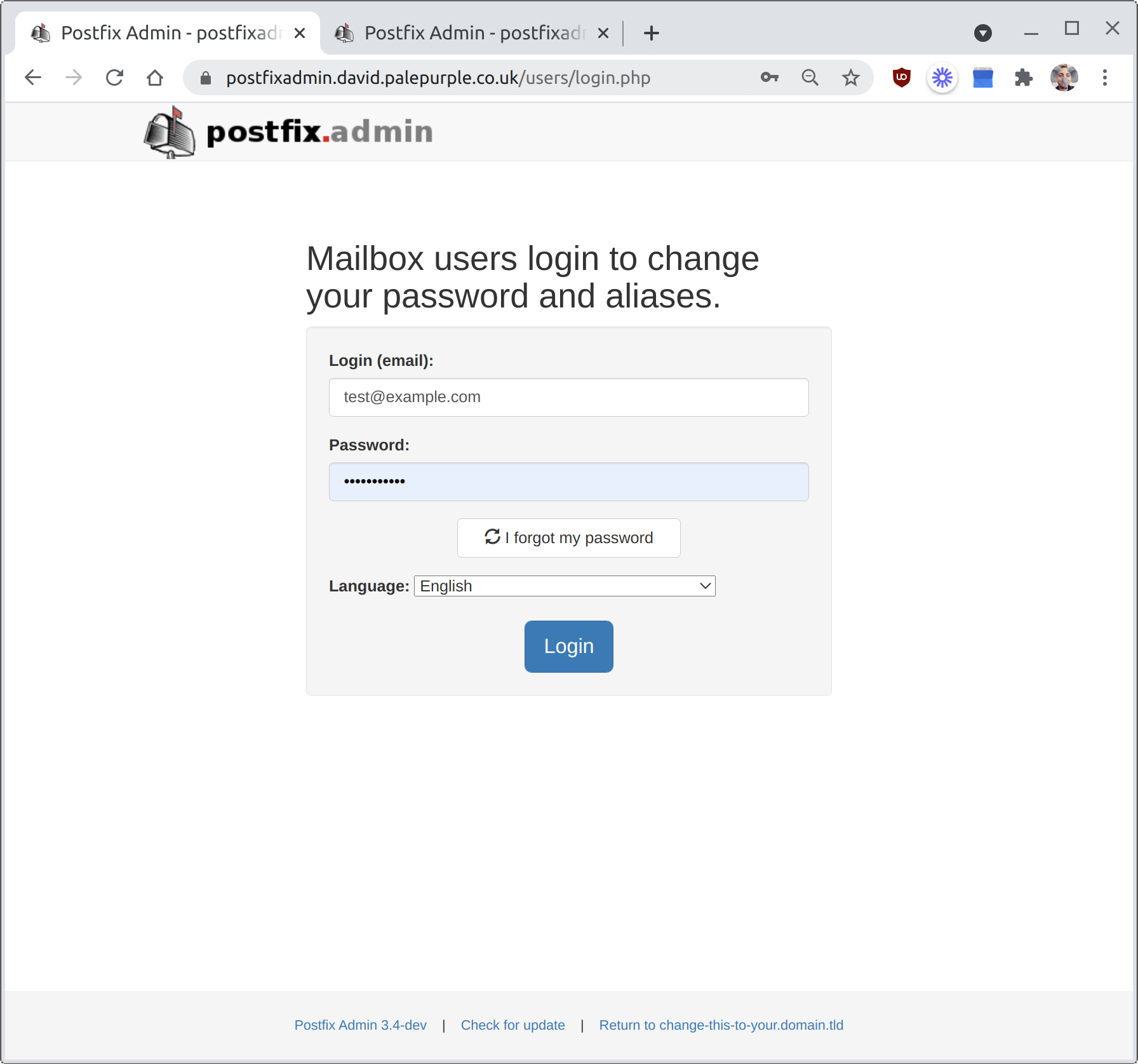Click into the Password field
1138x1064 pixels.
point(568,481)
